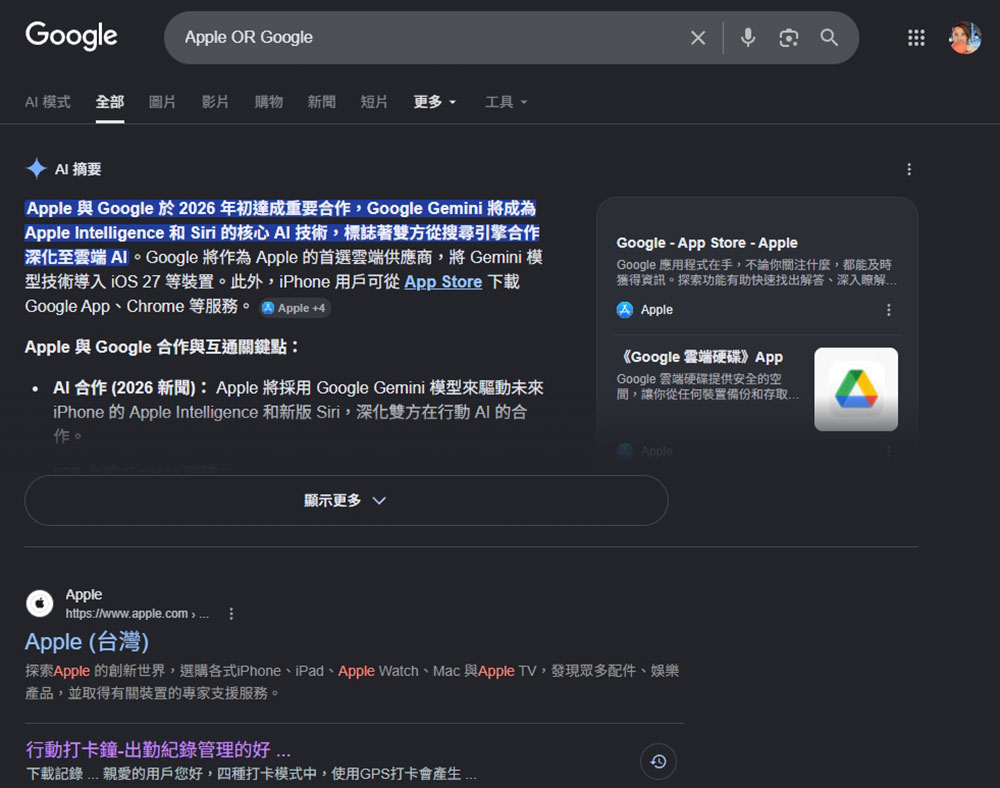This screenshot has width=1000, height=788.
Task: Expand summary with 顯示更多 button
Action: [346, 500]
